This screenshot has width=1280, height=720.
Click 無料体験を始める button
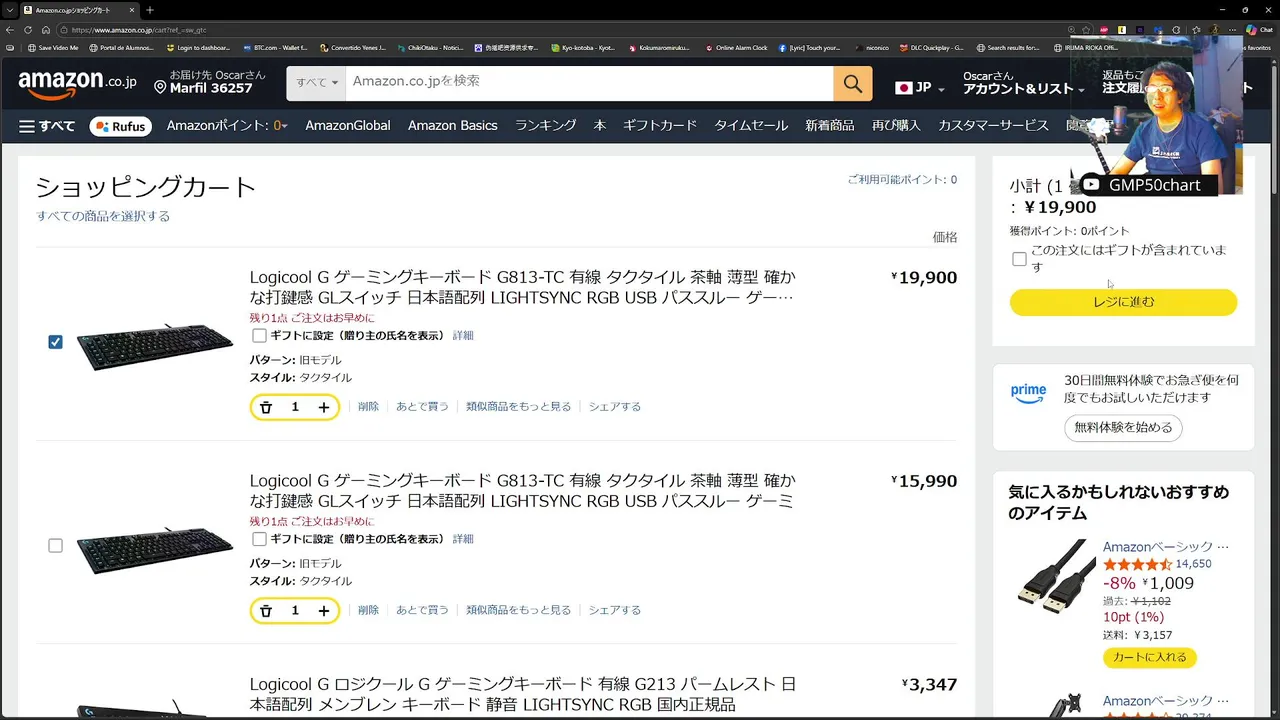click(x=1123, y=428)
